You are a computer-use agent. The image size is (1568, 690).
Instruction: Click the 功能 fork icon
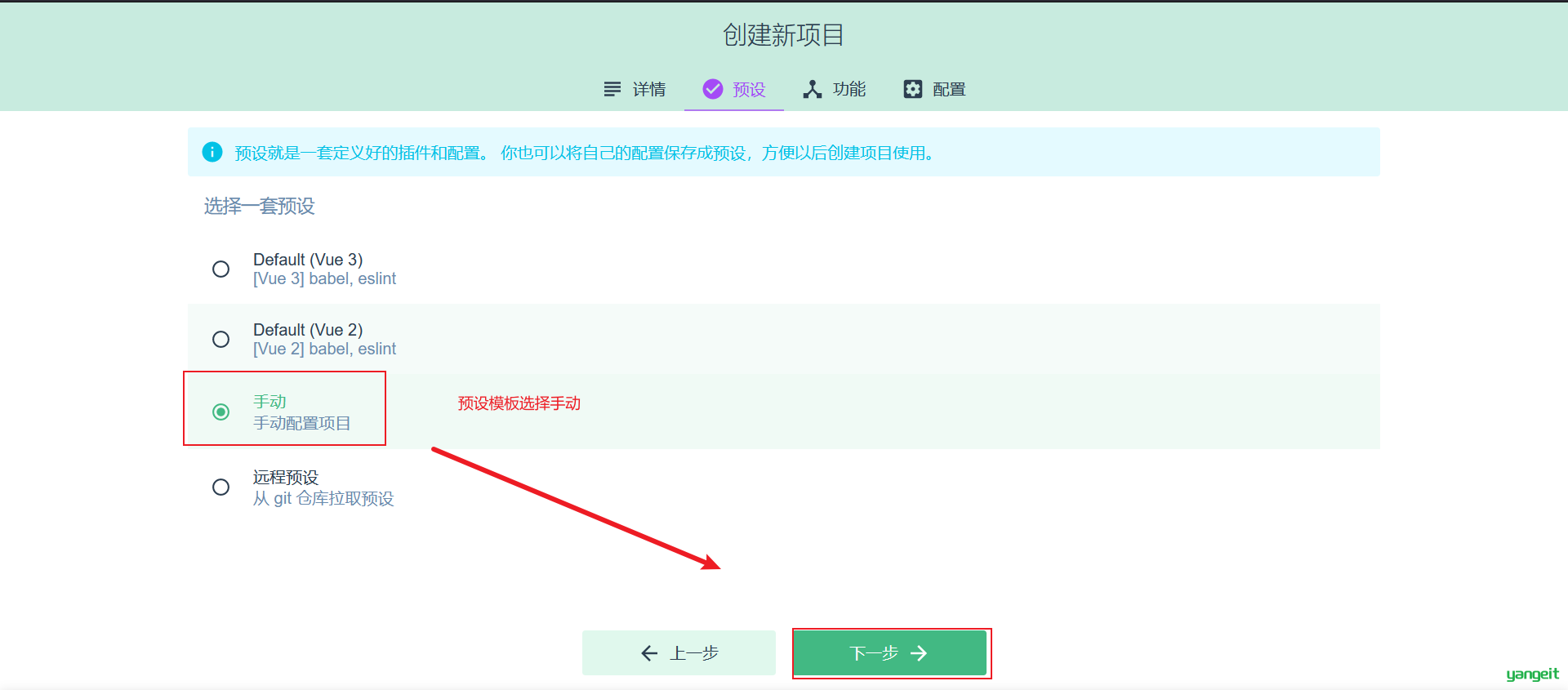pos(812,89)
